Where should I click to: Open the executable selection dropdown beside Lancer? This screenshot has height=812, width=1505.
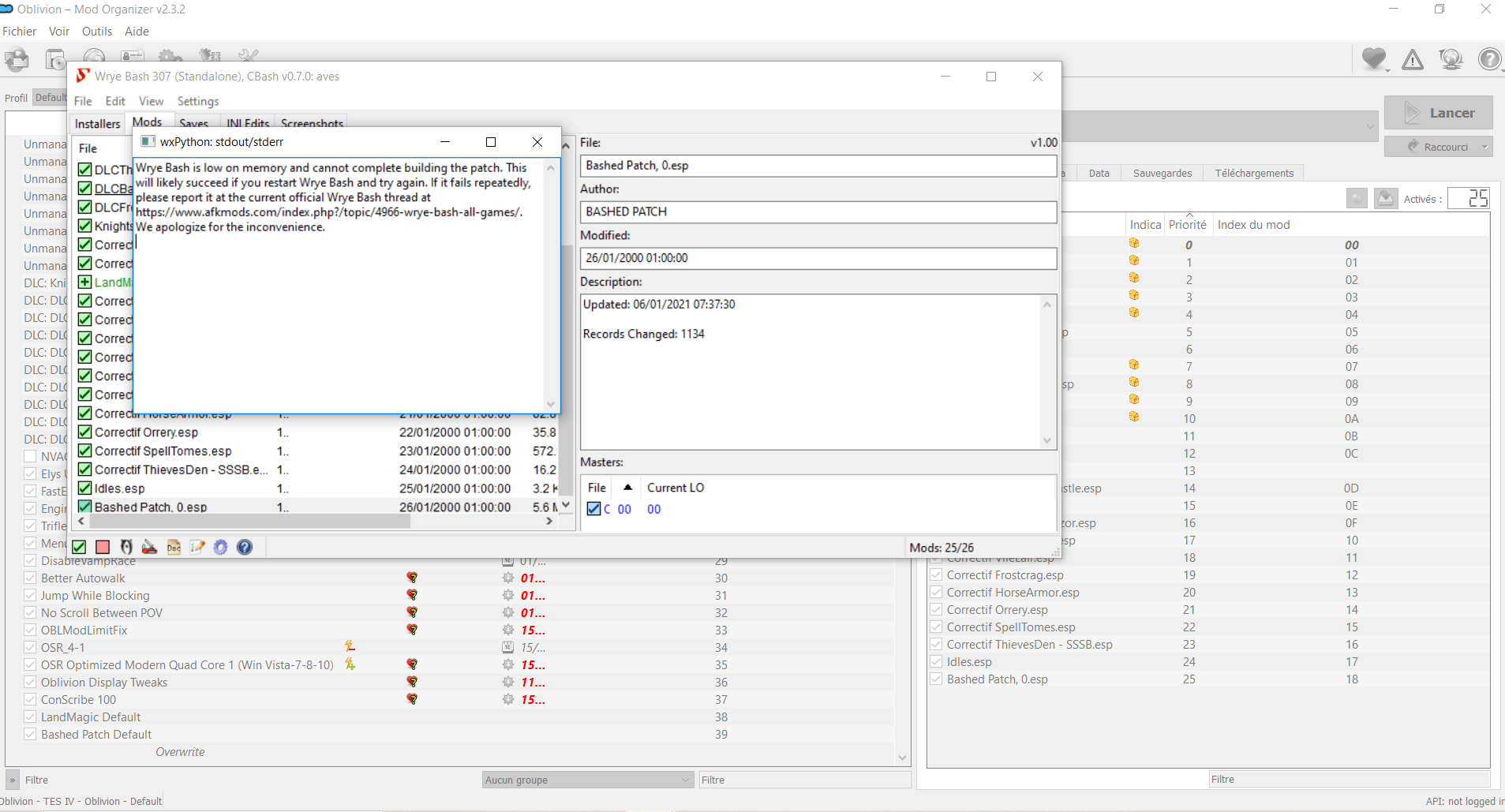pyautogui.click(x=1370, y=126)
